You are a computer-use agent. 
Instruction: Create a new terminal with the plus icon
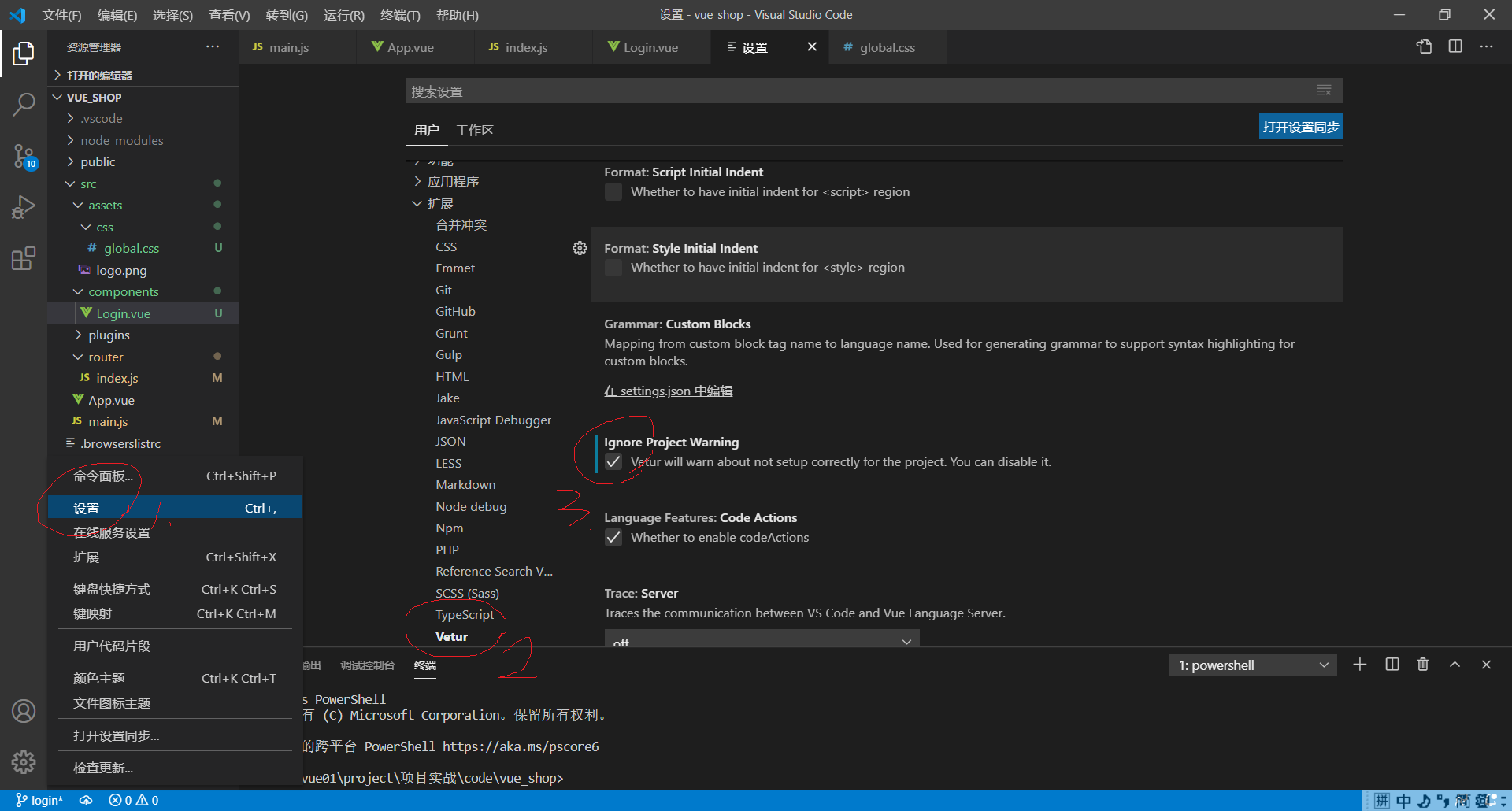1360,665
